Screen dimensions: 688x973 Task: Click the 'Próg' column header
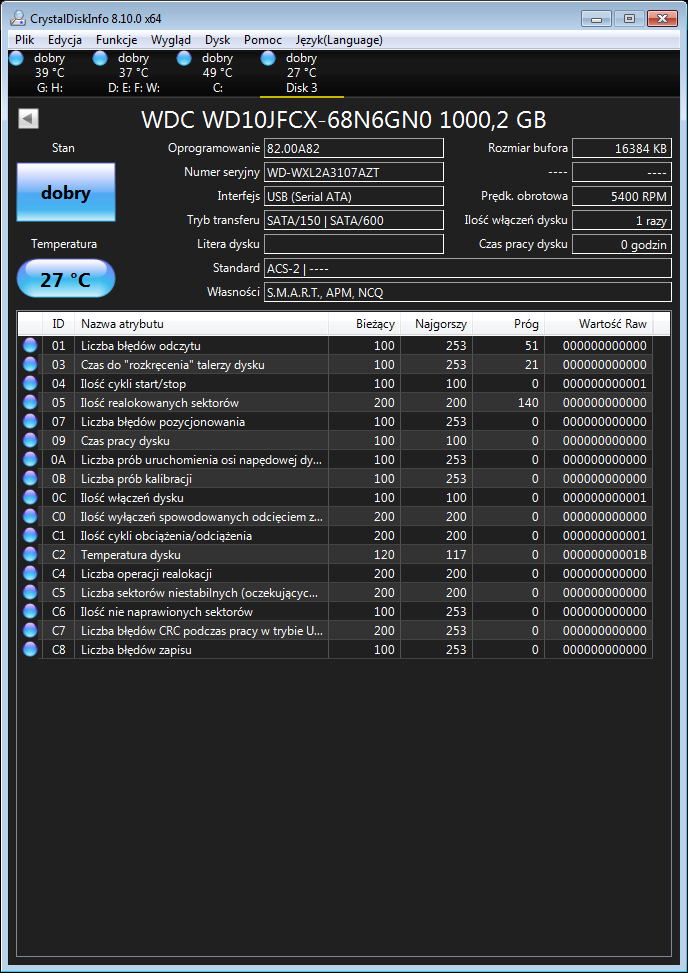point(509,324)
